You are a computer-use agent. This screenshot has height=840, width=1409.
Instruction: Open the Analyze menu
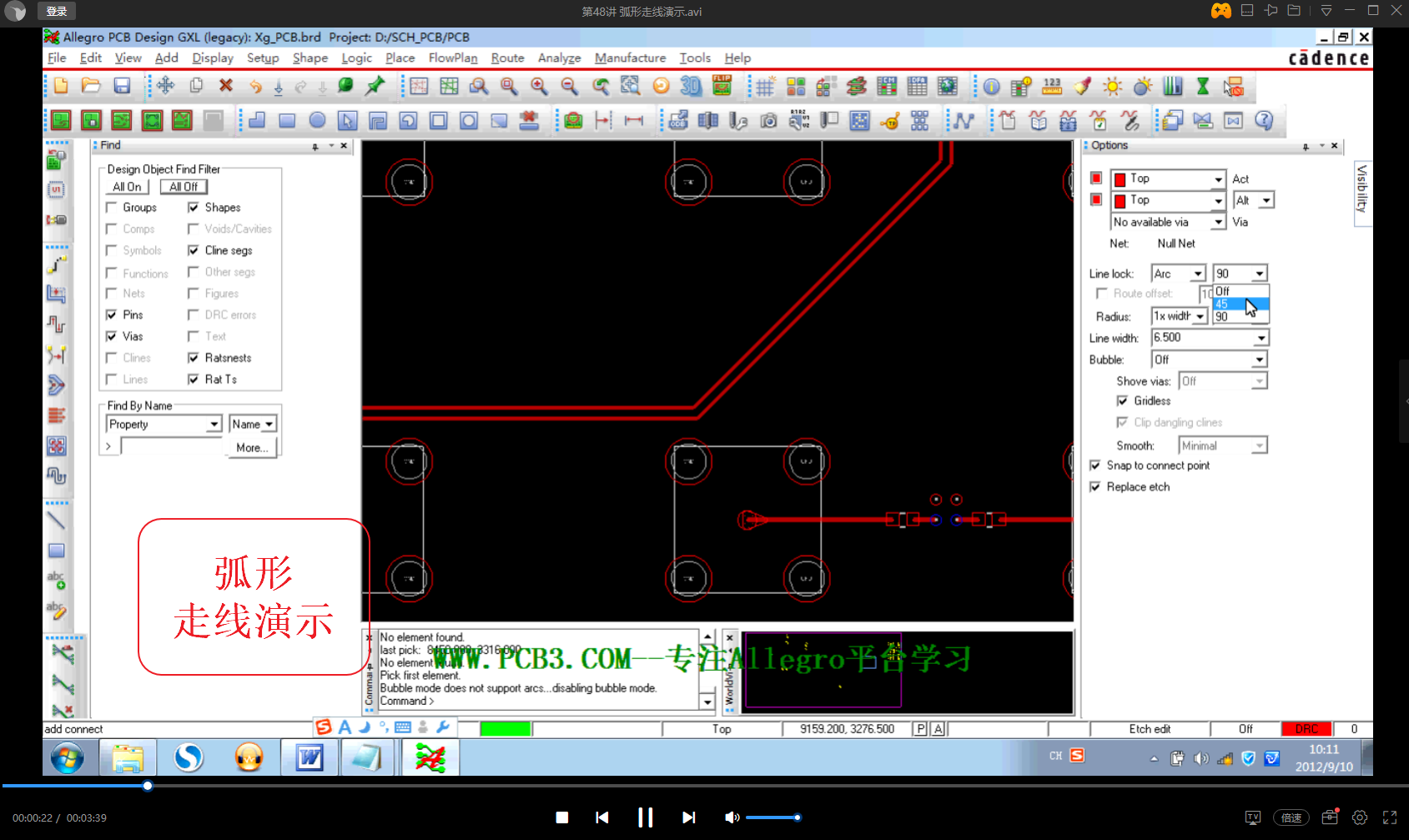[559, 58]
